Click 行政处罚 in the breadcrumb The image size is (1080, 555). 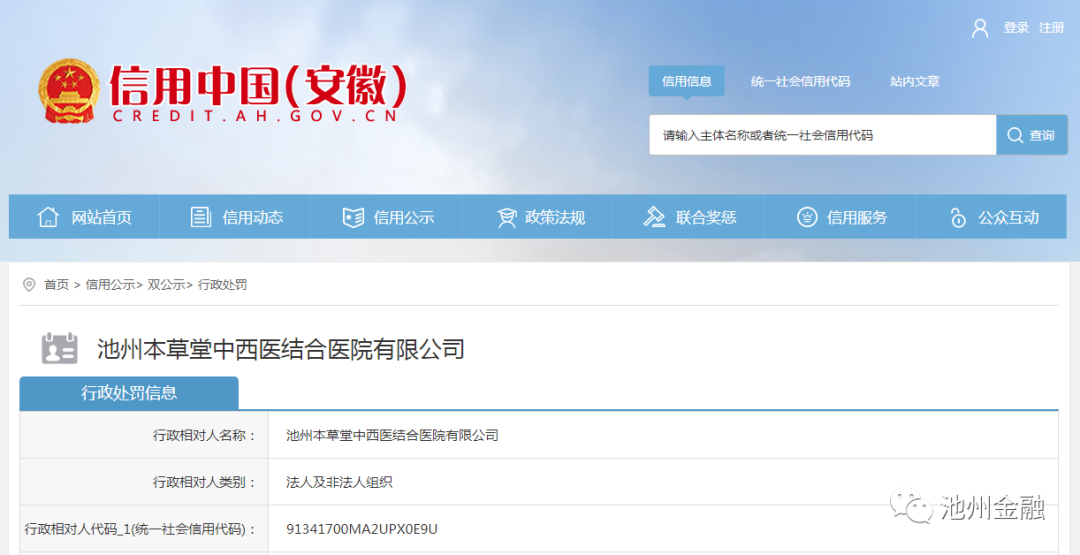(x=222, y=284)
